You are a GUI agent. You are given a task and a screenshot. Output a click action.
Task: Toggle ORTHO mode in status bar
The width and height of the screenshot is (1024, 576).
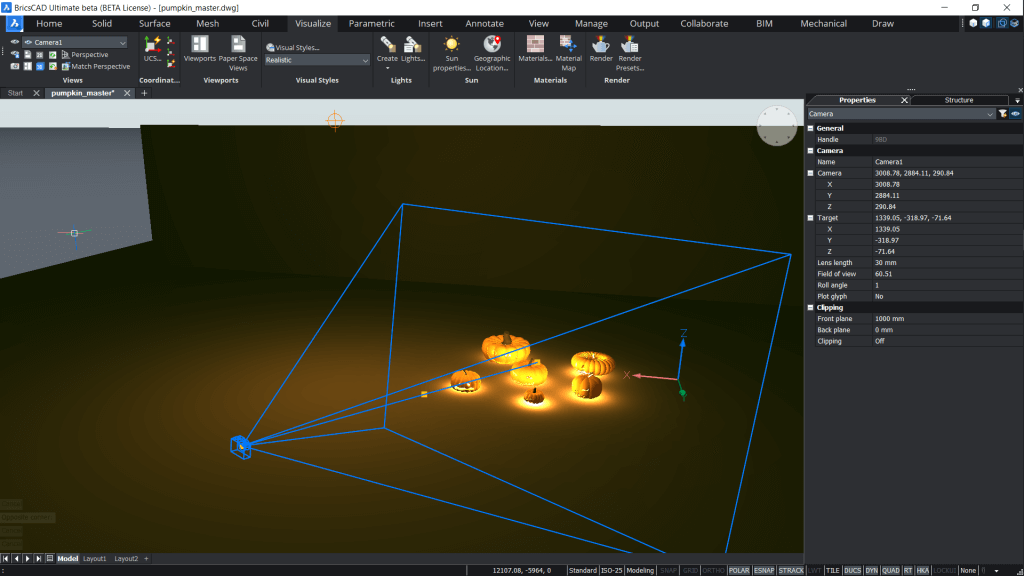tap(713, 570)
